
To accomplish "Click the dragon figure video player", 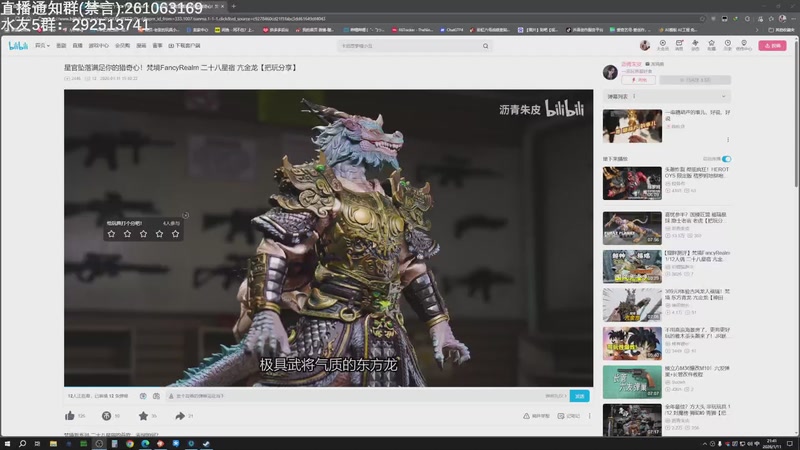I will pyautogui.click(x=329, y=238).
